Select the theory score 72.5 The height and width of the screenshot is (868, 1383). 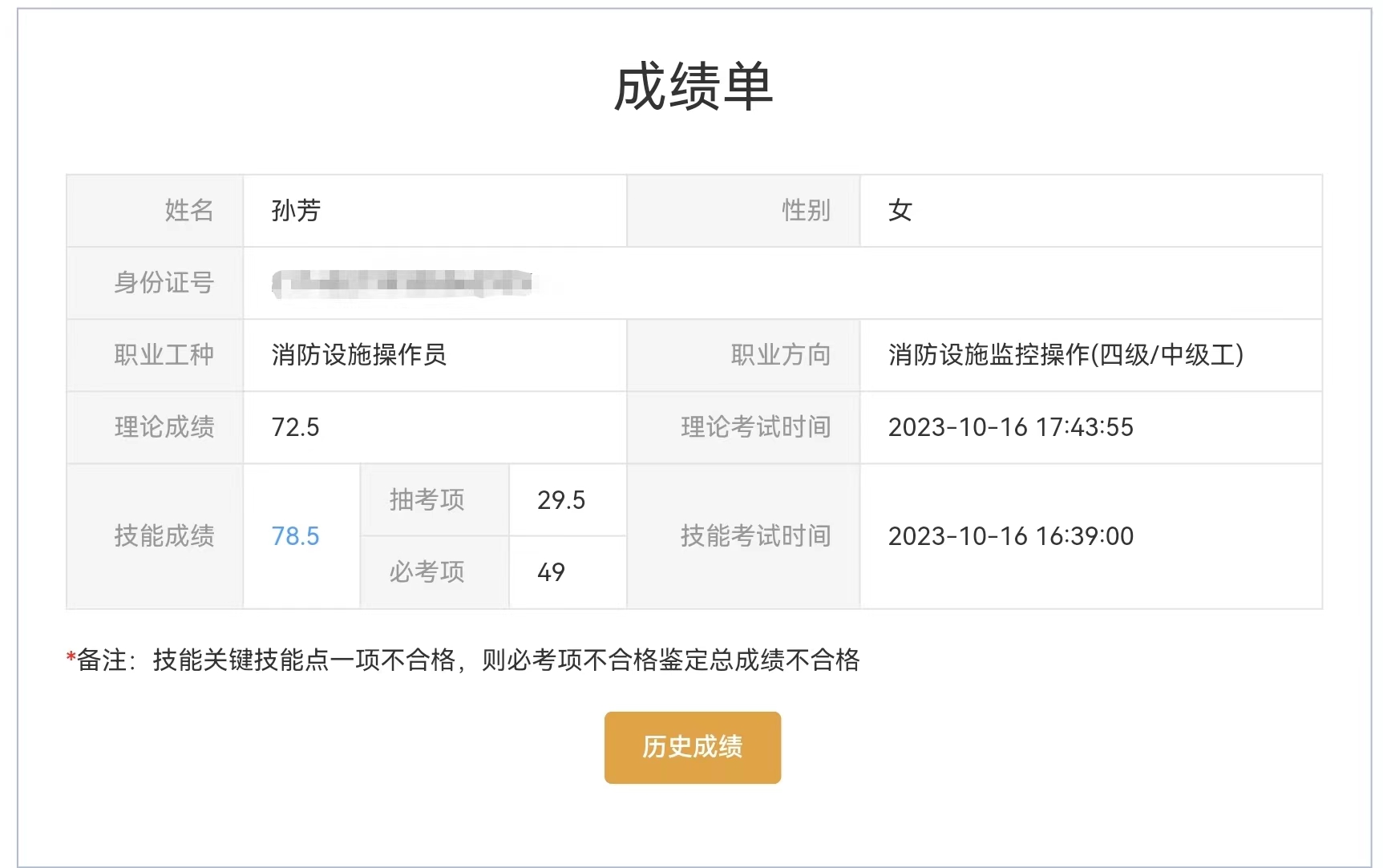(295, 427)
